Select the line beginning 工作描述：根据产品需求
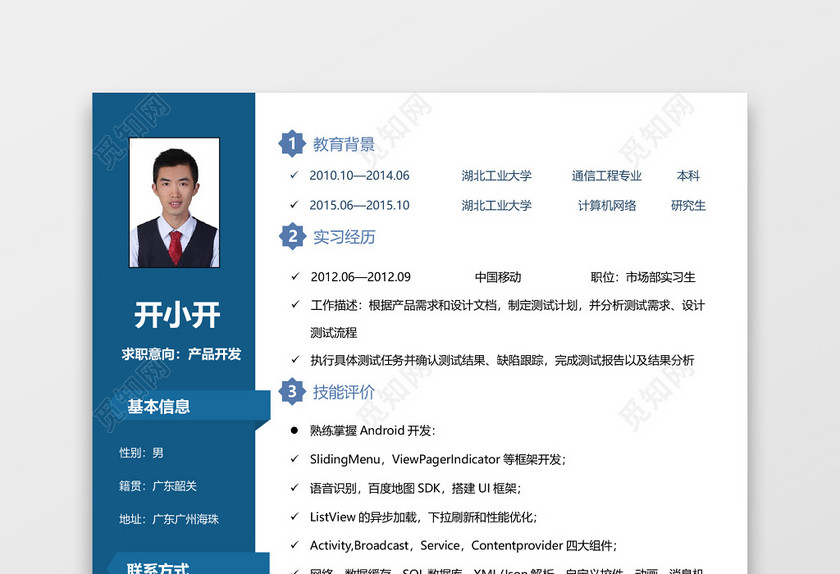This screenshot has height=574, width=840. (x=507, y=305)
